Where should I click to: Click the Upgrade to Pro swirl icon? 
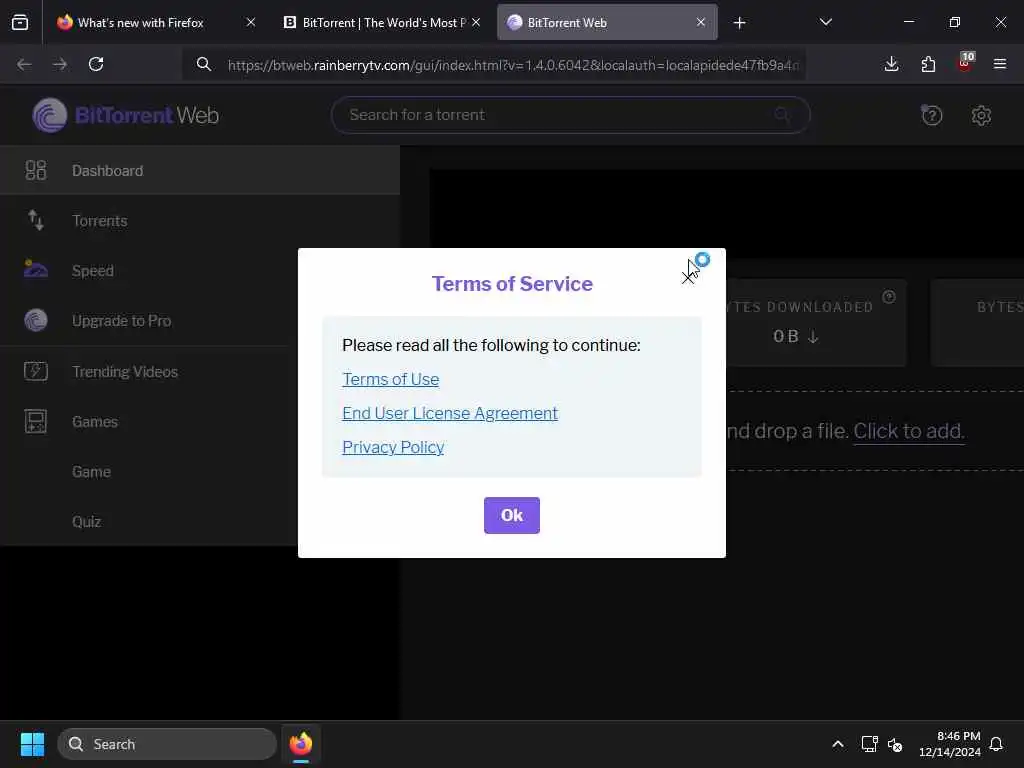coord(36,320)
